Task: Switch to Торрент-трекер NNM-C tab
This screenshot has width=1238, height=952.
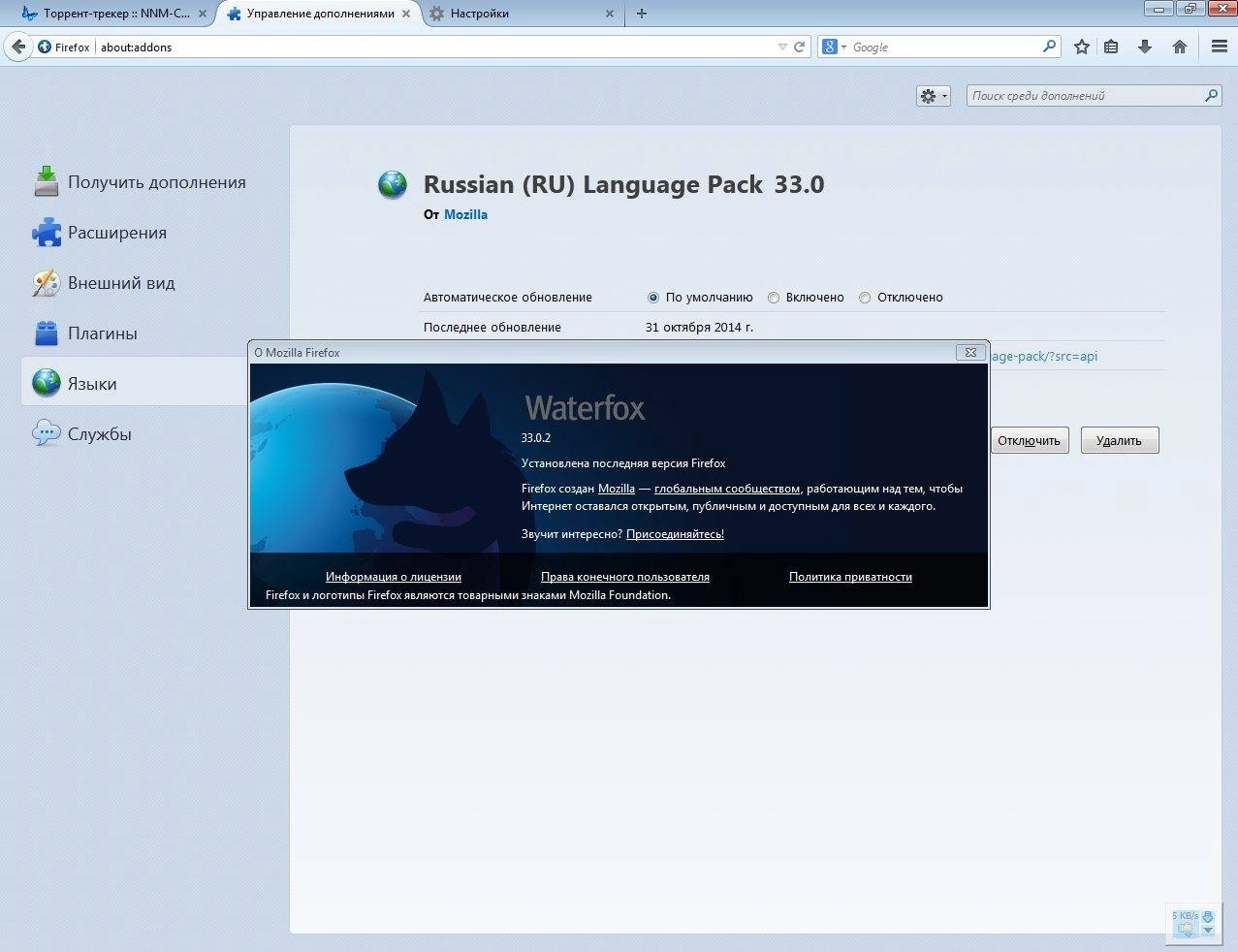Action: click(x=116, y=14)
